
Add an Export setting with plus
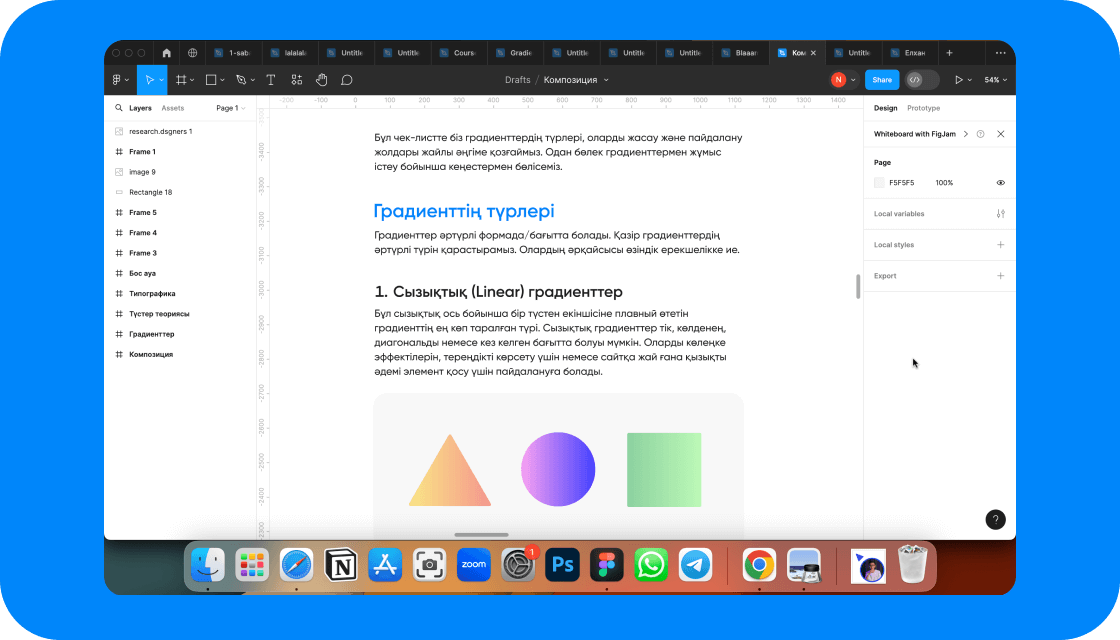[1000, 276]
